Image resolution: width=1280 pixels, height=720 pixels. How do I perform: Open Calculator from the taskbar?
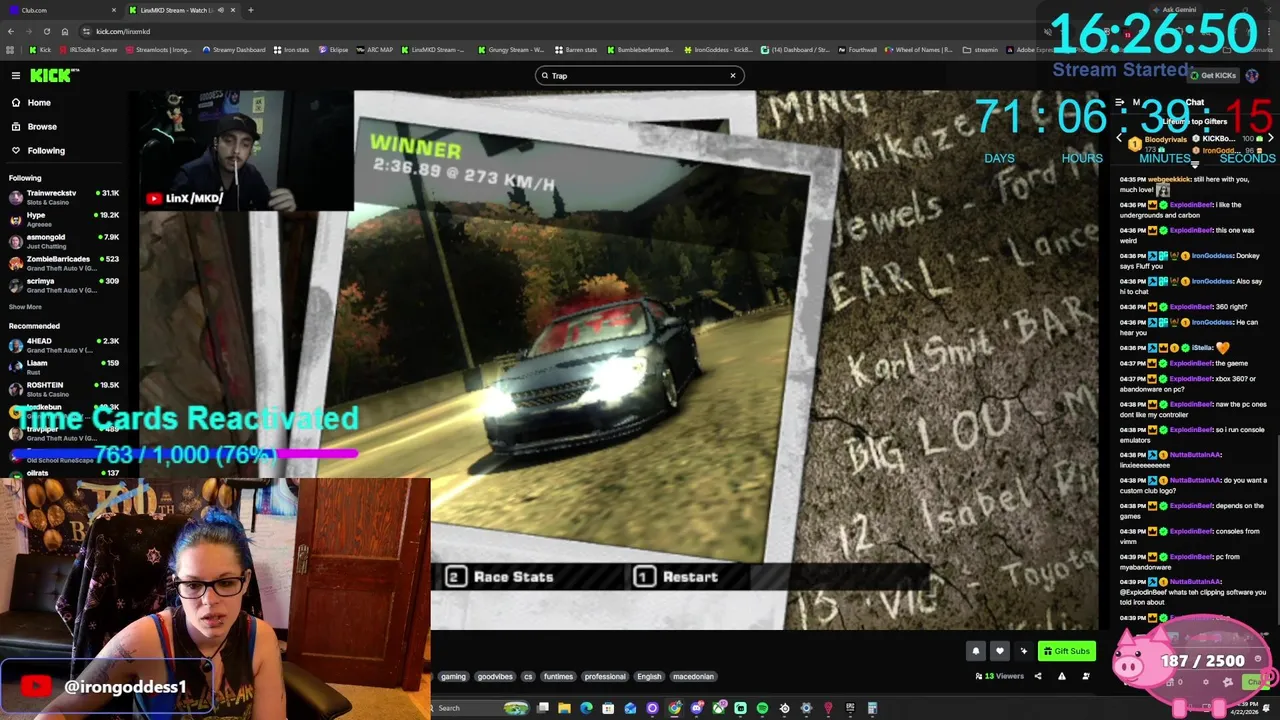point(872,708)
